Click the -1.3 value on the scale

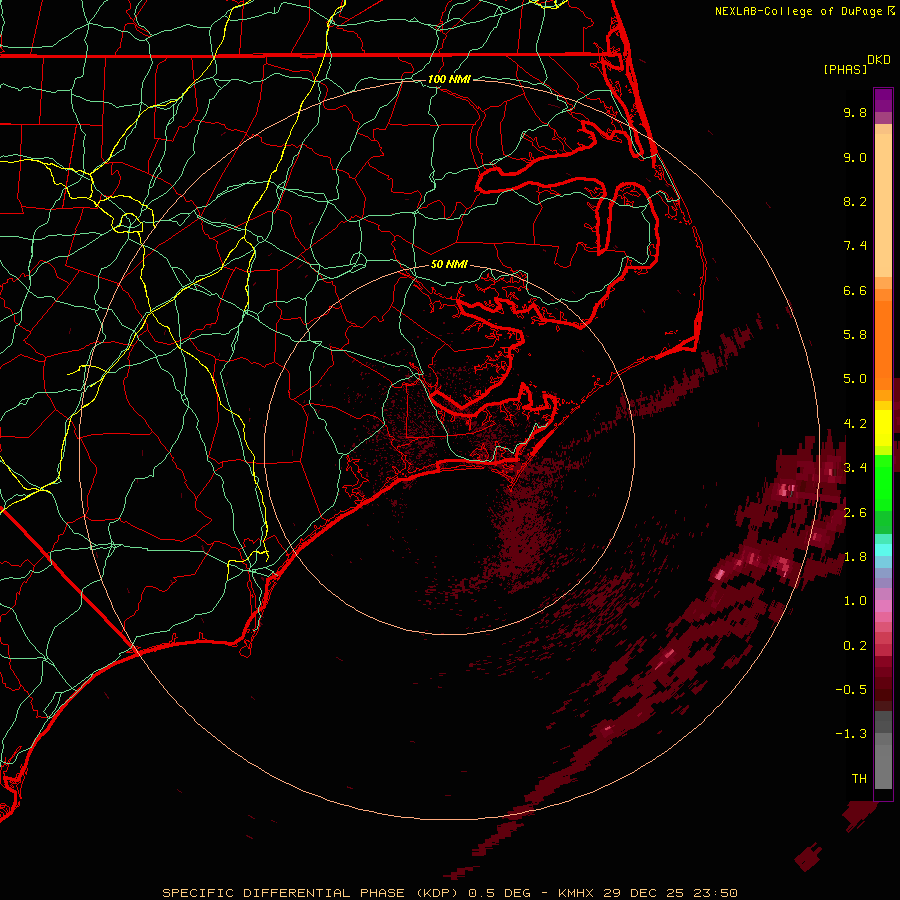pos(851,734)
